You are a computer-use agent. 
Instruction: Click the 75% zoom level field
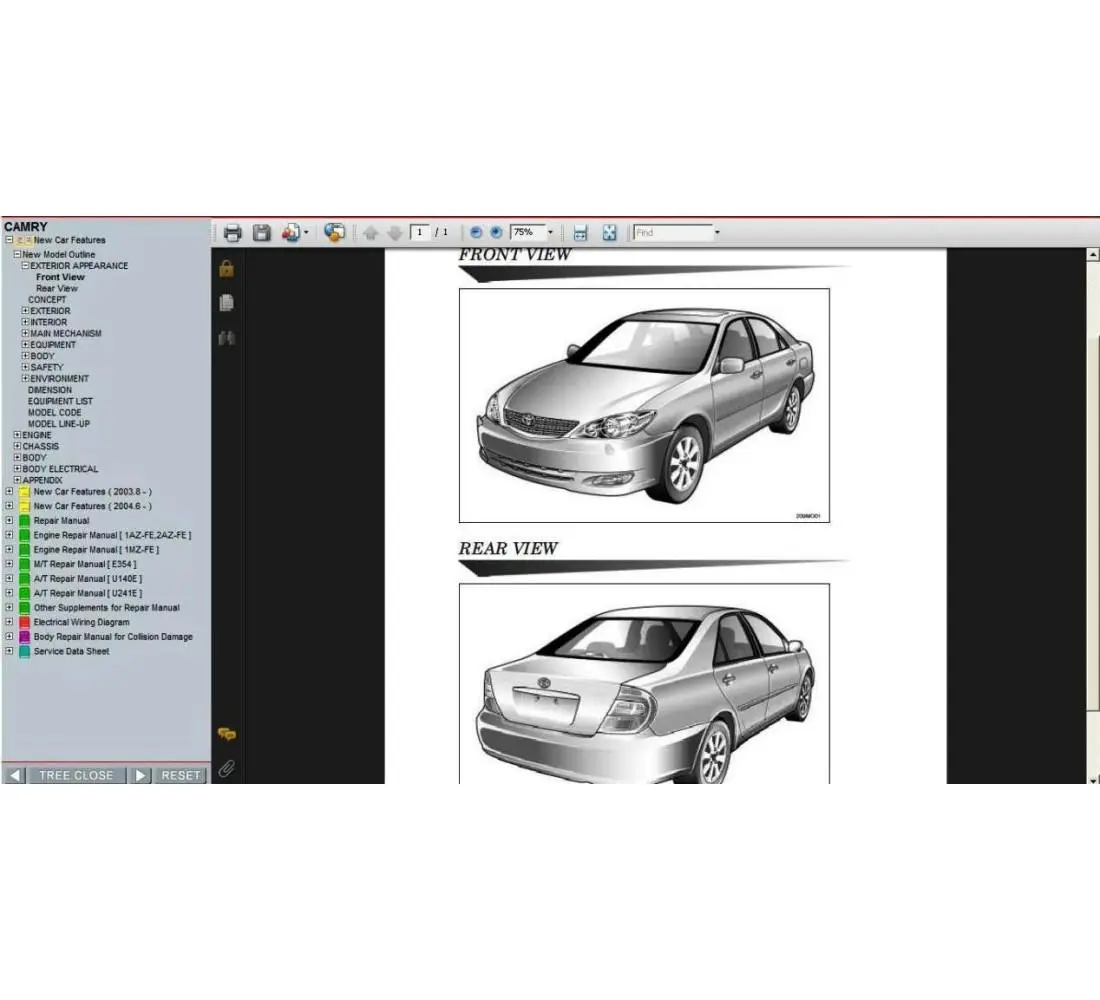528,232
